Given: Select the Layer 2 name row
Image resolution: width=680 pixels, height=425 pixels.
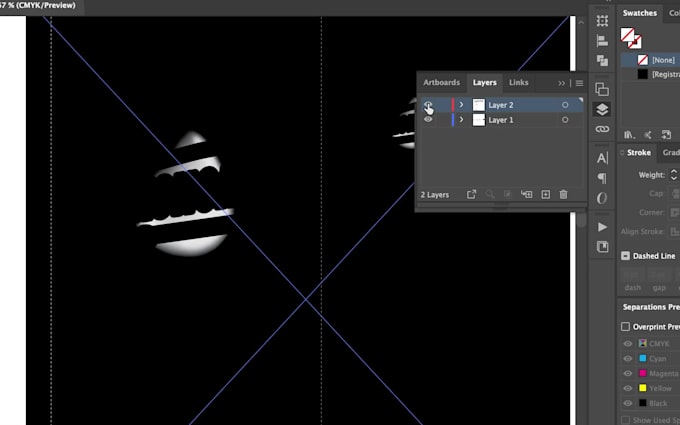Looking at the screenshot, I should pyautogui.click(x=501, y=105).
